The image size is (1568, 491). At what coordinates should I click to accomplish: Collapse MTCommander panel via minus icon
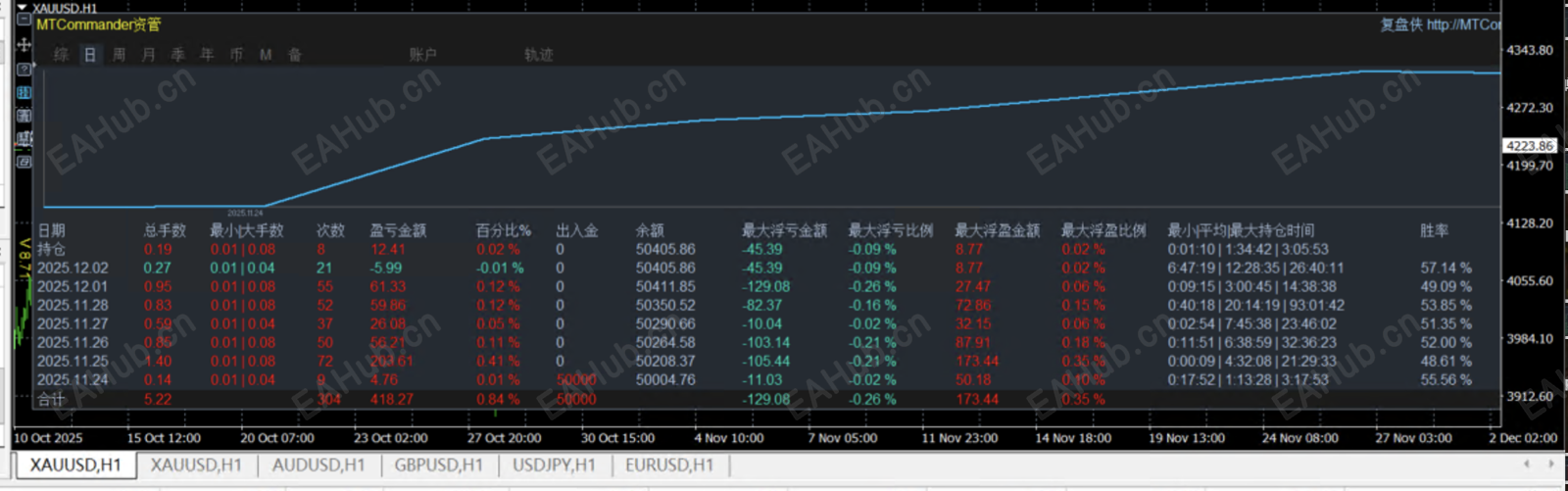pos(24,20)
